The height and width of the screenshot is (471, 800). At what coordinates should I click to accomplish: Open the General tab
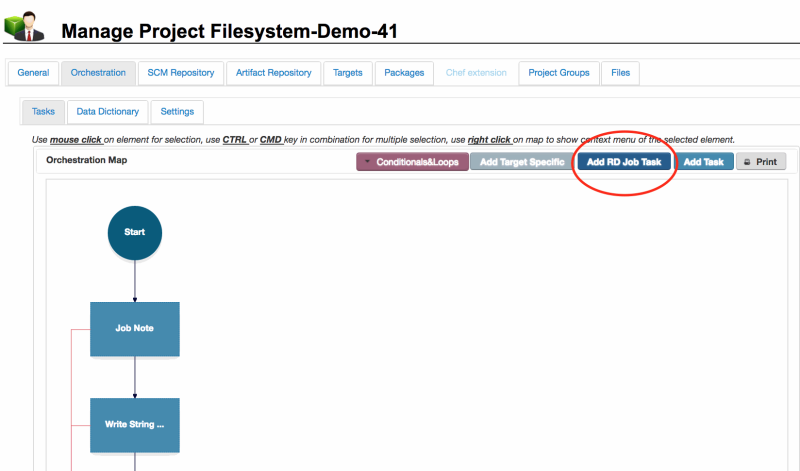point(33,73)
